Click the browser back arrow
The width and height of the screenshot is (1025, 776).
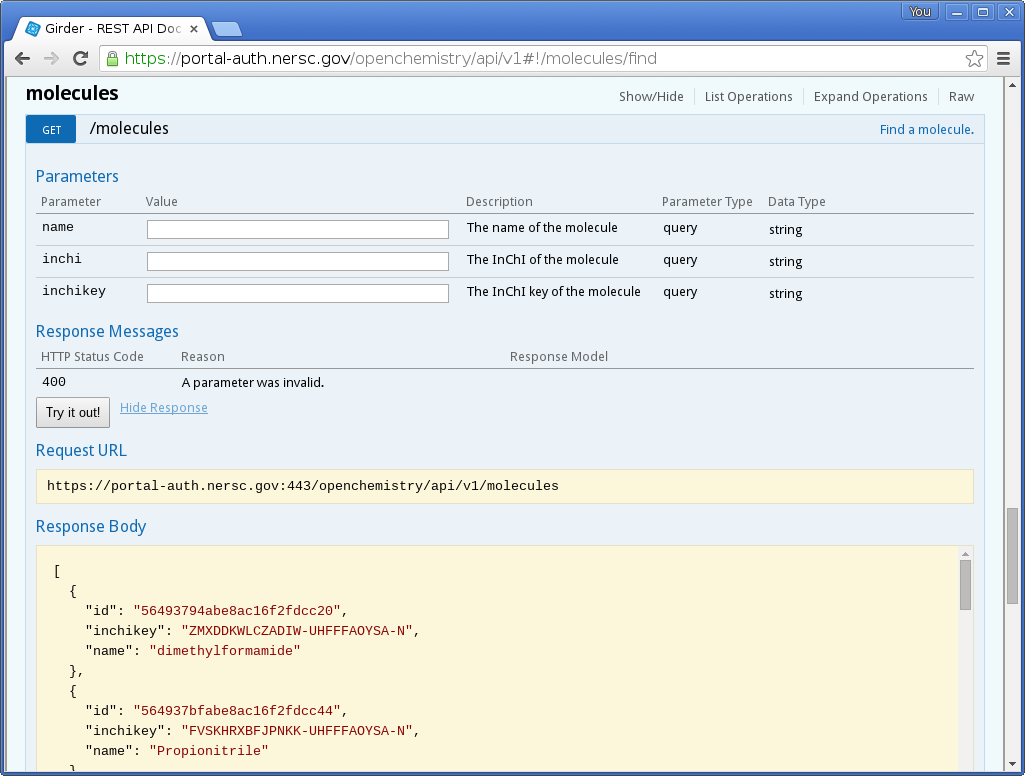point(22,58)
